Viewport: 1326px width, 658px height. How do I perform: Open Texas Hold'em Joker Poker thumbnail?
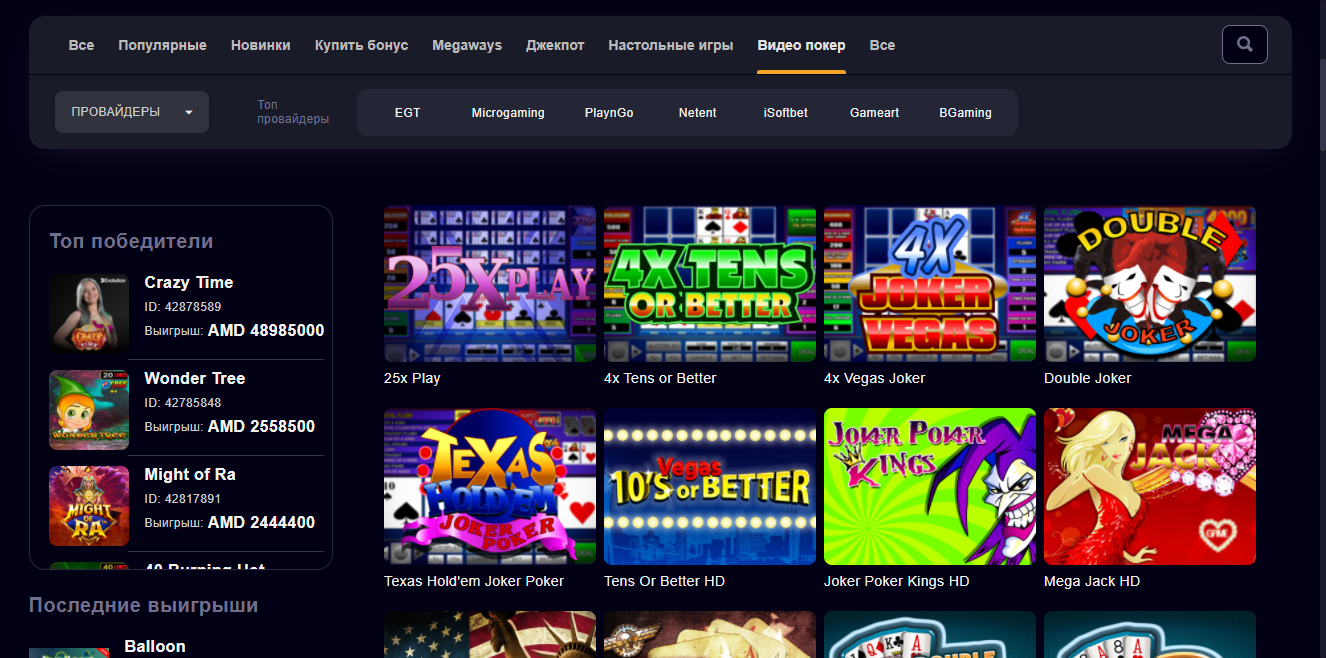pyautogui.click(x=490, y=486)
